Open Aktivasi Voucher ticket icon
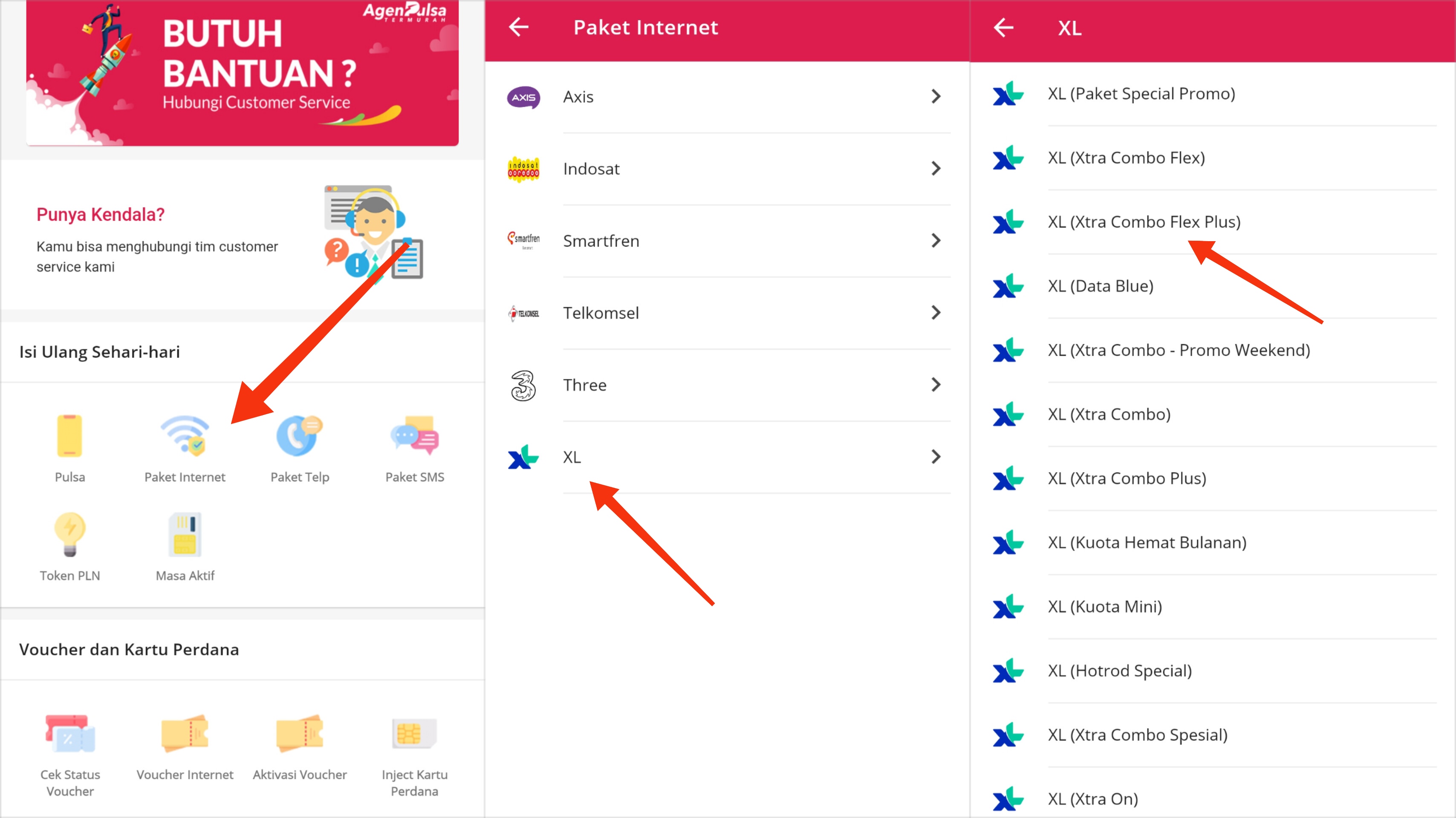 [x=300, y=733]
